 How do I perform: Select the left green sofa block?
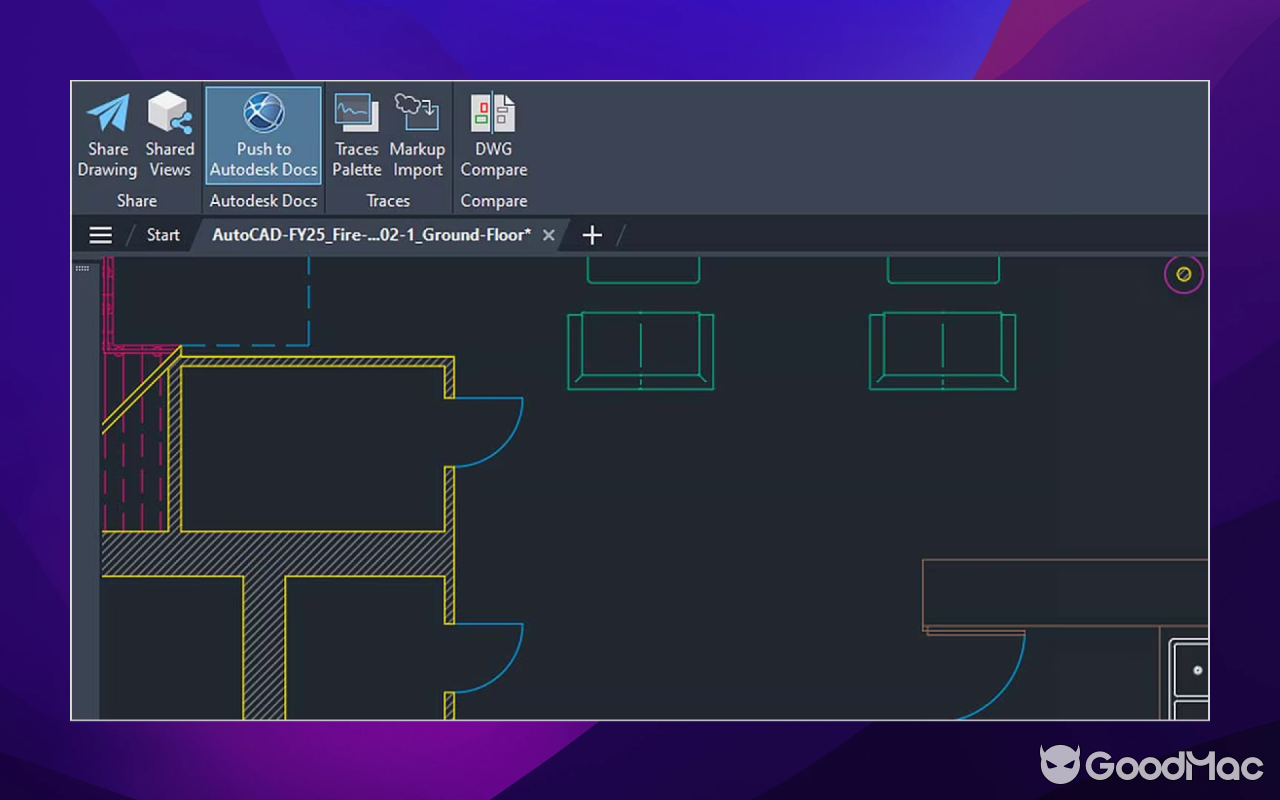pos(640,351)
